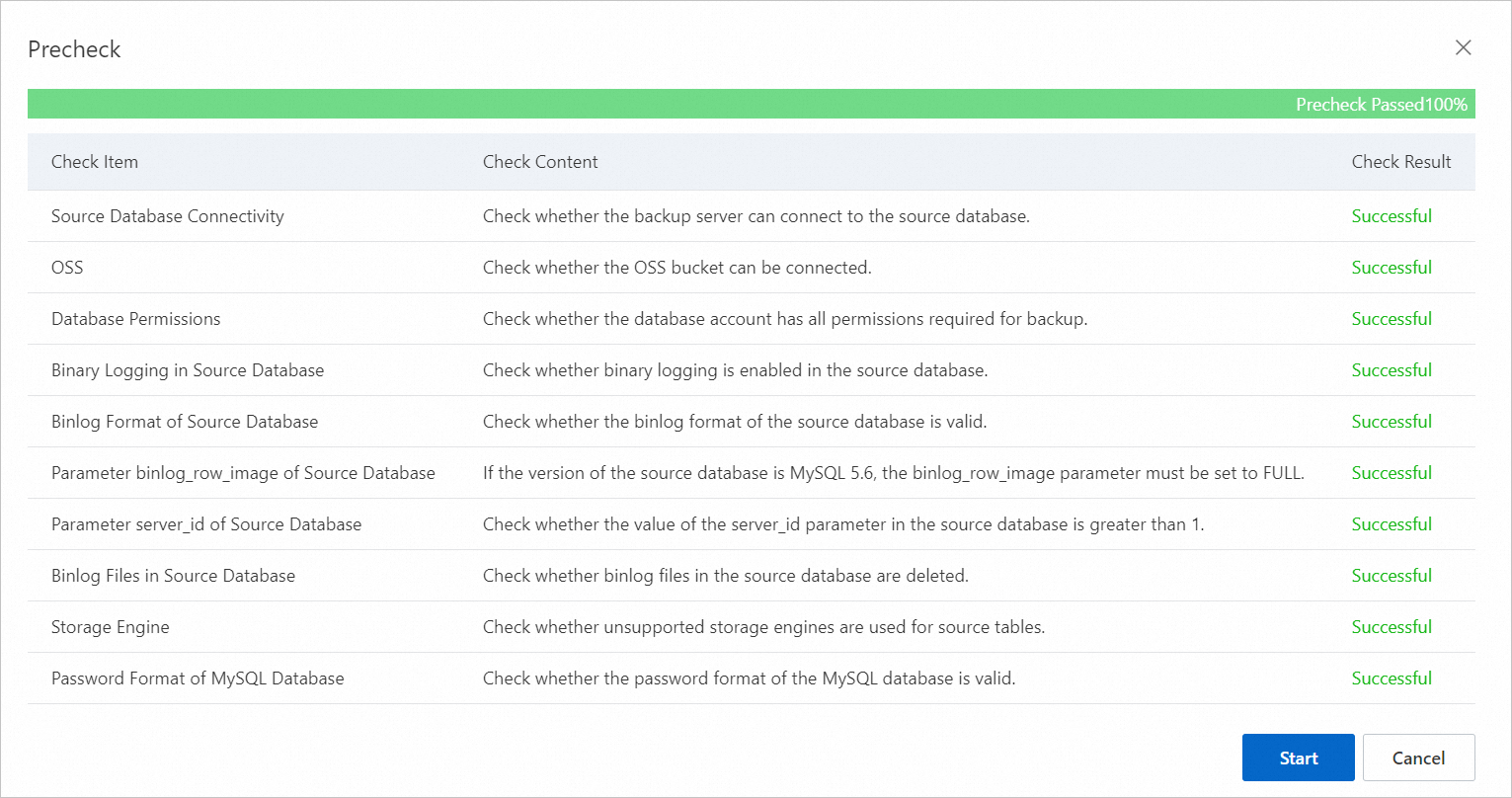The width and height of the screenshot is (1512, 798).
Task: Click Source Database Connectivity check item
Action: (168, 216)
